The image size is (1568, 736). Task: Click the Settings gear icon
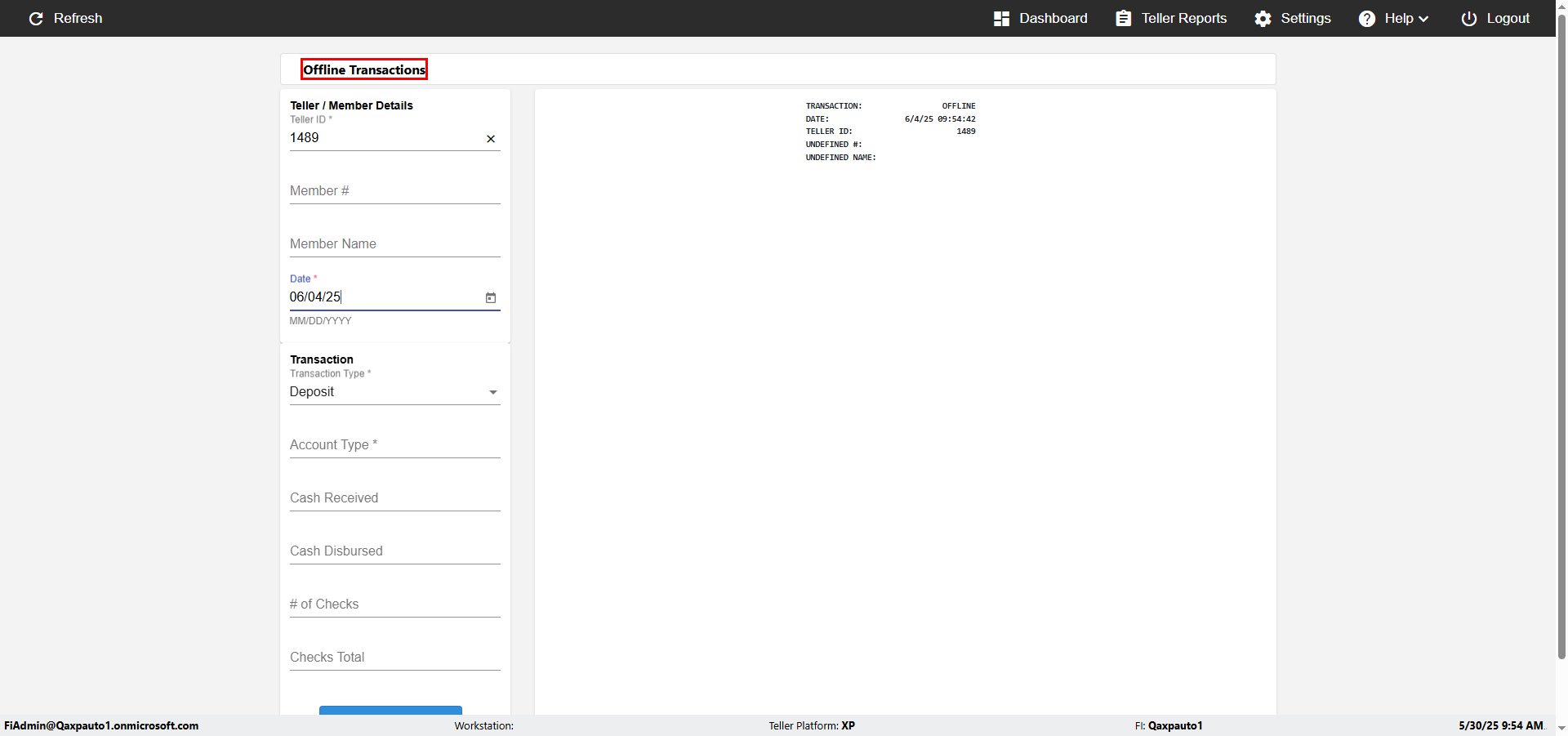pos(1263,18)
